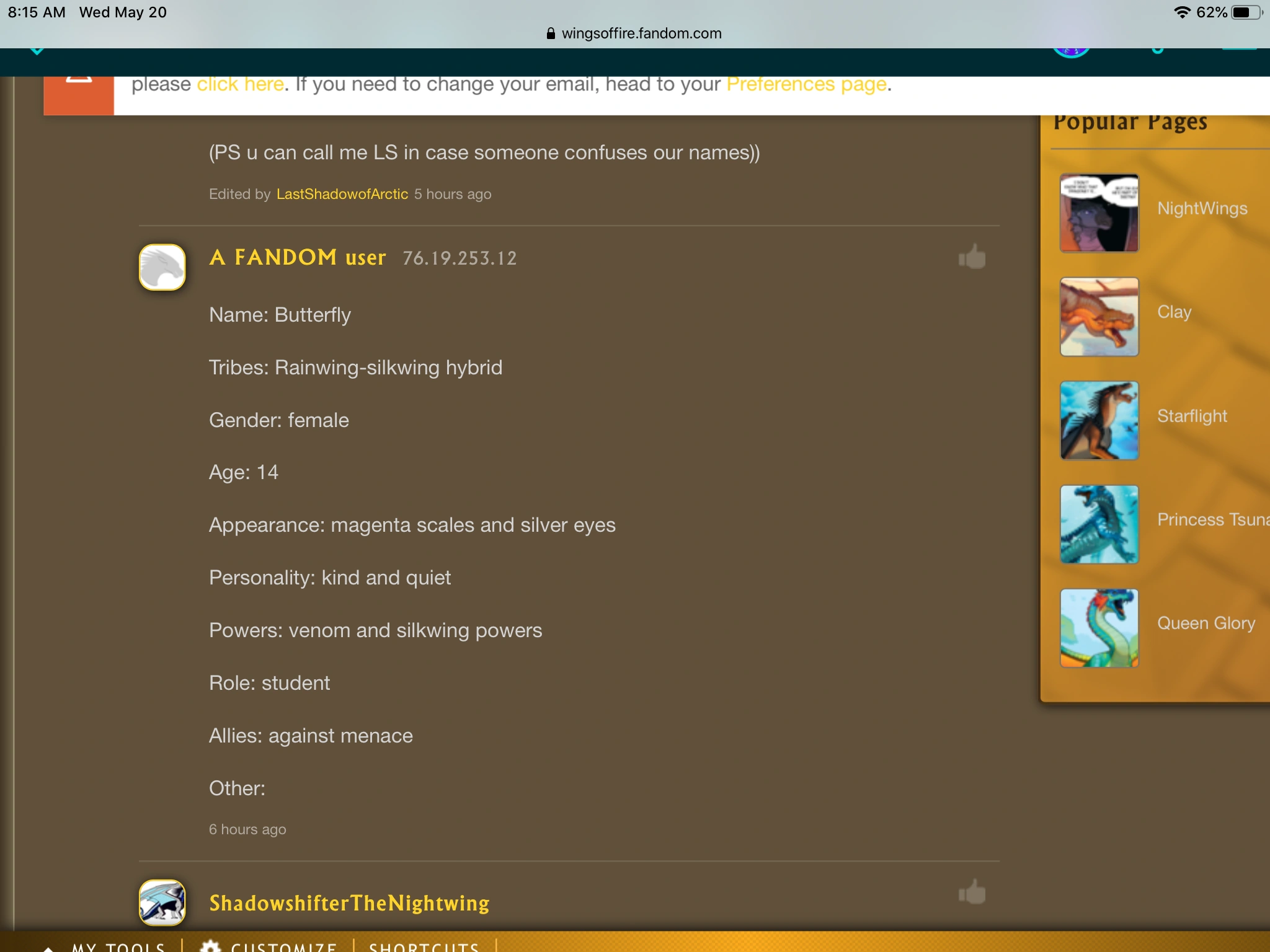Tap the lock icon in address bar
This screenshot has width=1270, height=952.
point(551,33)
